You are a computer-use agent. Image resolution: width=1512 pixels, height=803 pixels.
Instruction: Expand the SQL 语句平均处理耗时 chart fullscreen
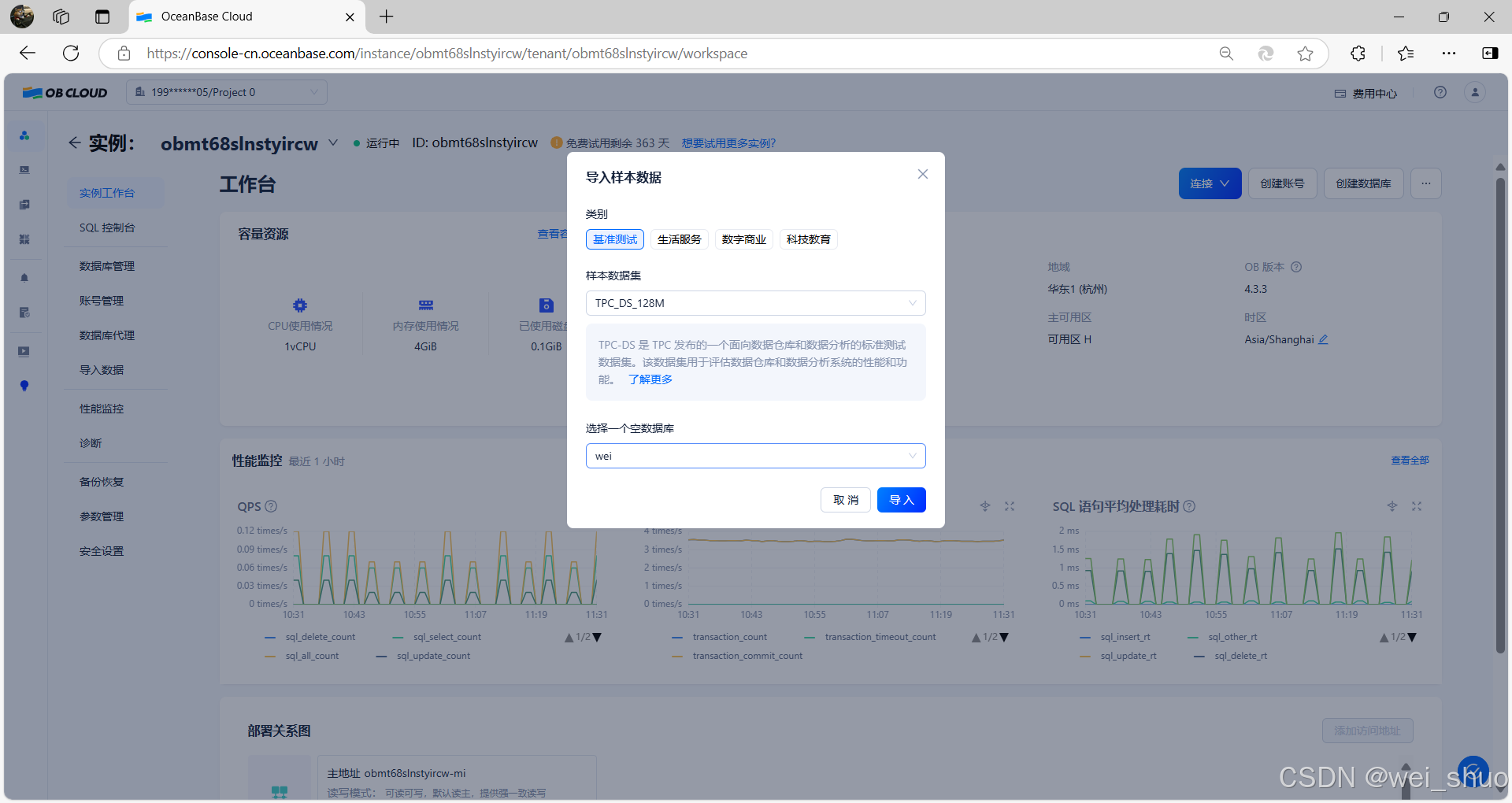tap(1417, 506)
